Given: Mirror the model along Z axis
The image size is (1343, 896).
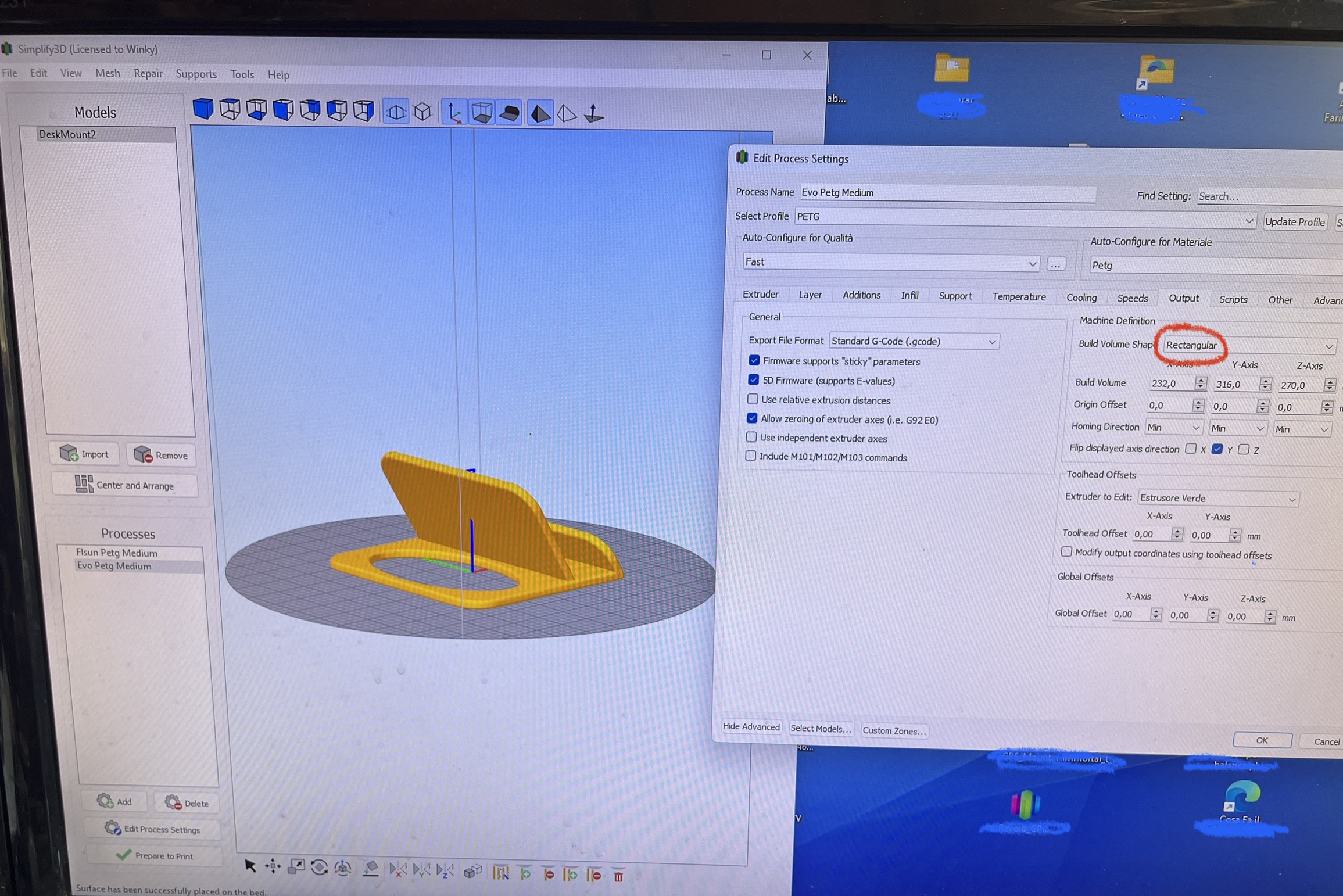Looking at the screenshot, I should (x=445, y=871).
